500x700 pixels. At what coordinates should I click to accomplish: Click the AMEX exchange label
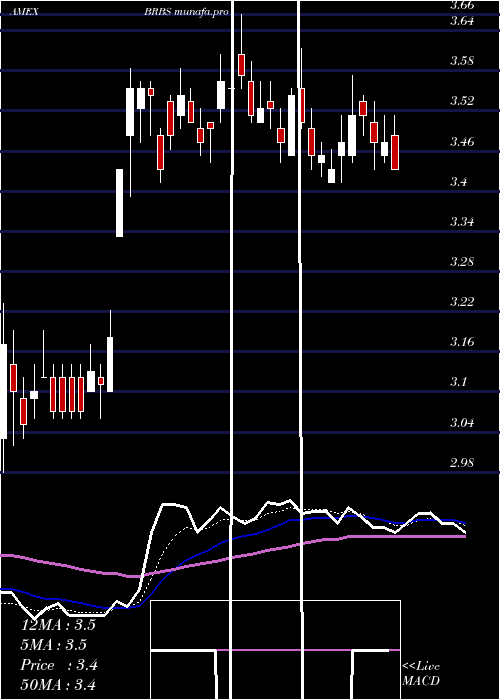pyautogui.click(x=23, y=12)
